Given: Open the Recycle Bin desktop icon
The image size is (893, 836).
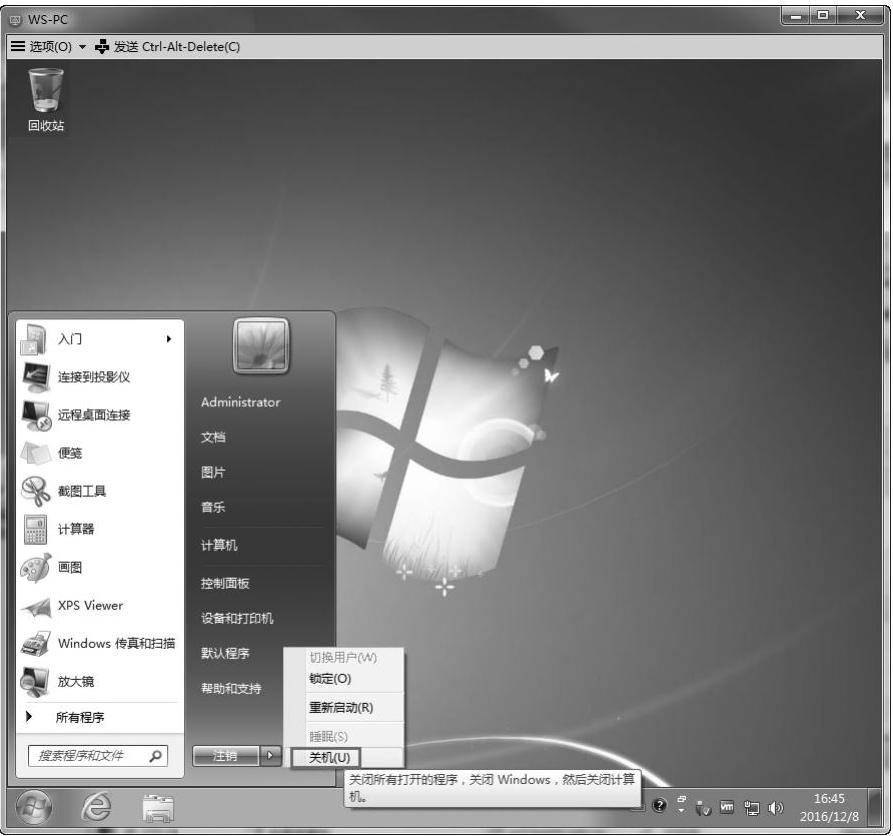Looking at the screenshot, I should [x=46, y=100].
